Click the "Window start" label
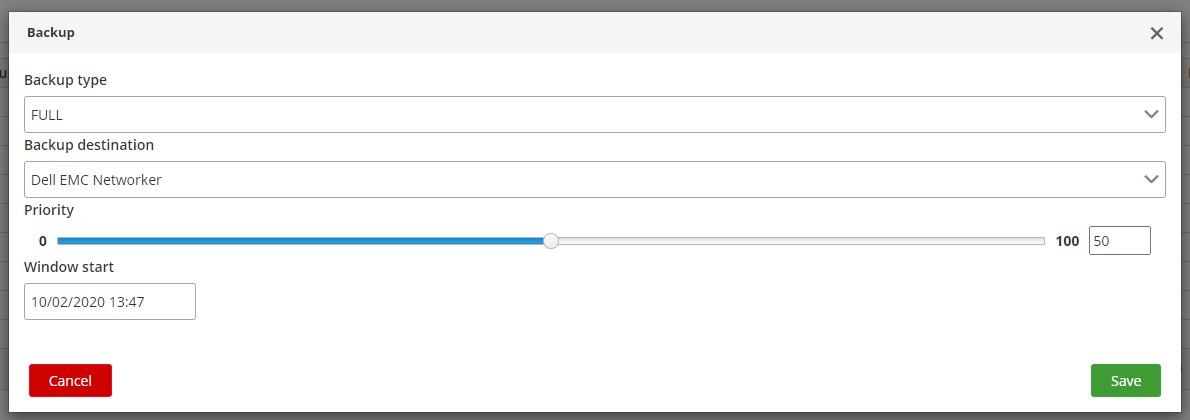The image size is (1190, 420). pyautogui.click(x=69, y=267)
